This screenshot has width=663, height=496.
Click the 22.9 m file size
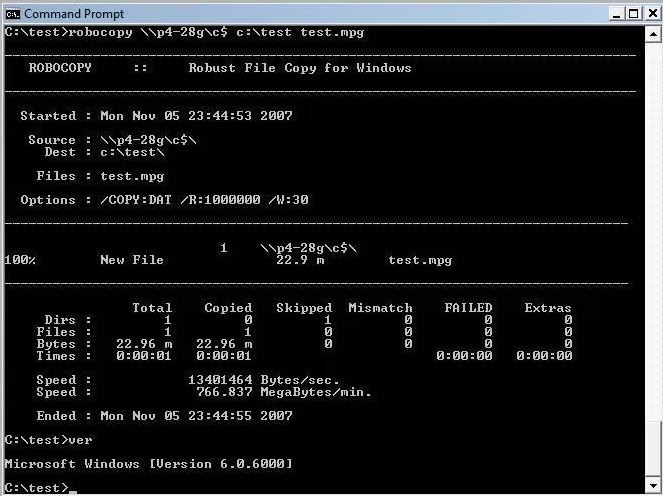pyautogui.click(x=300, y=260)
